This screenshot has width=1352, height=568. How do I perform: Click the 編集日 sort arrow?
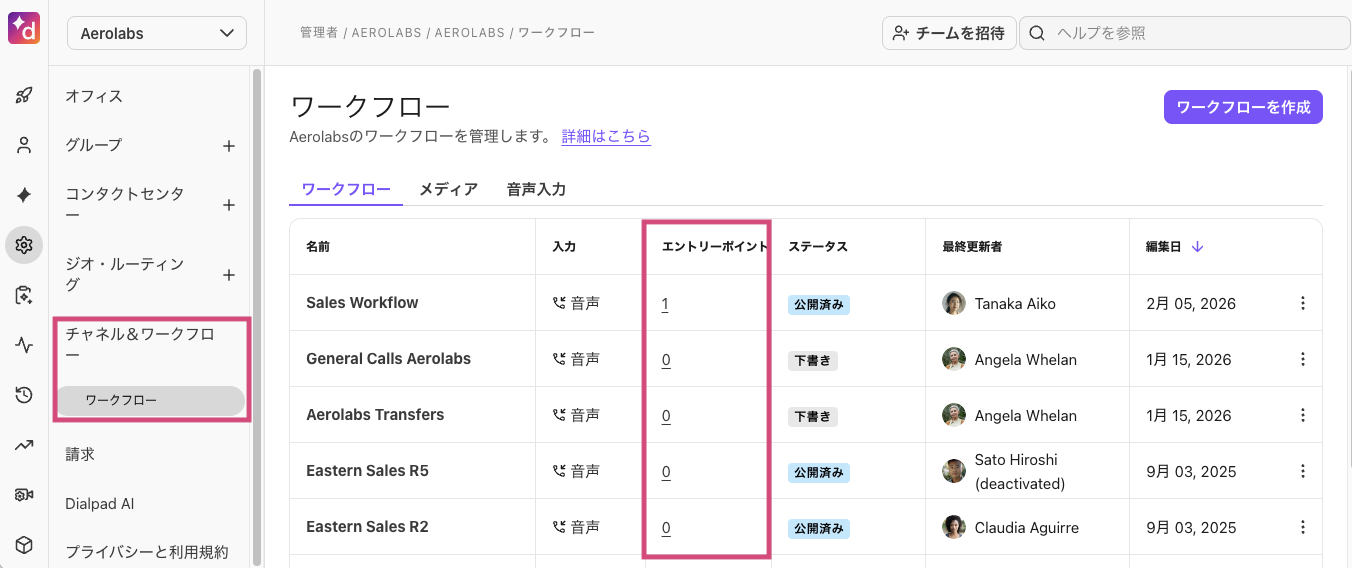[1197, 247]
